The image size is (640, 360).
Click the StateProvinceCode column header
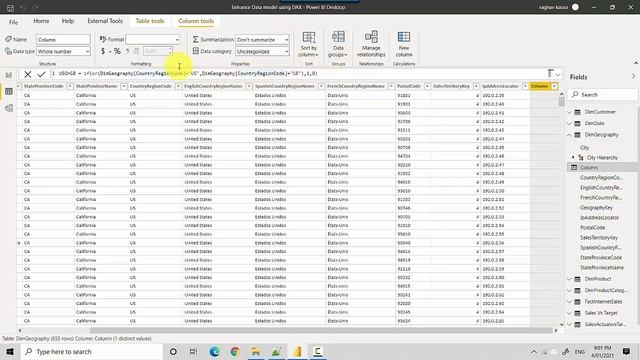(43, 86)
